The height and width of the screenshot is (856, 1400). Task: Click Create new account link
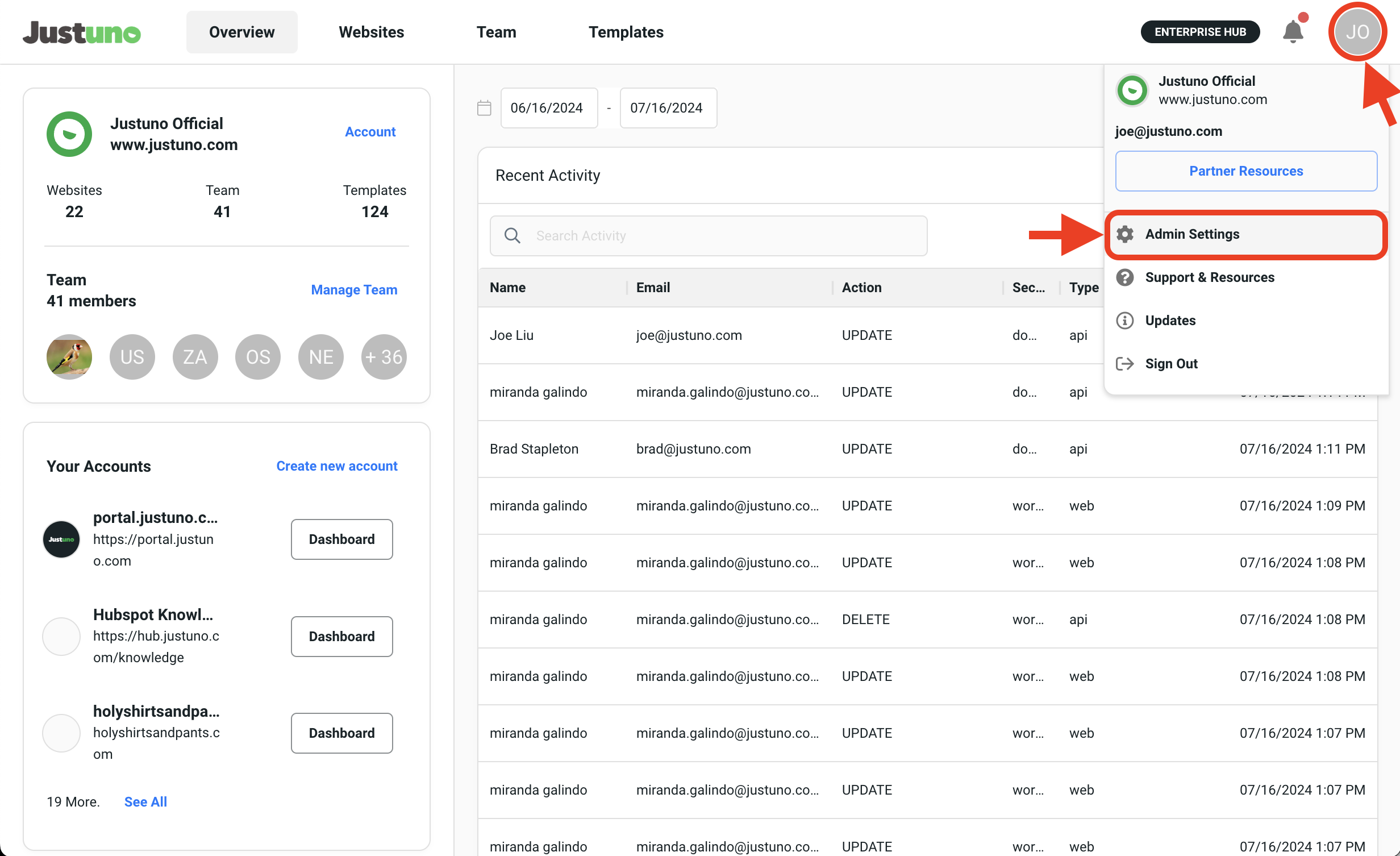[336, 466]
